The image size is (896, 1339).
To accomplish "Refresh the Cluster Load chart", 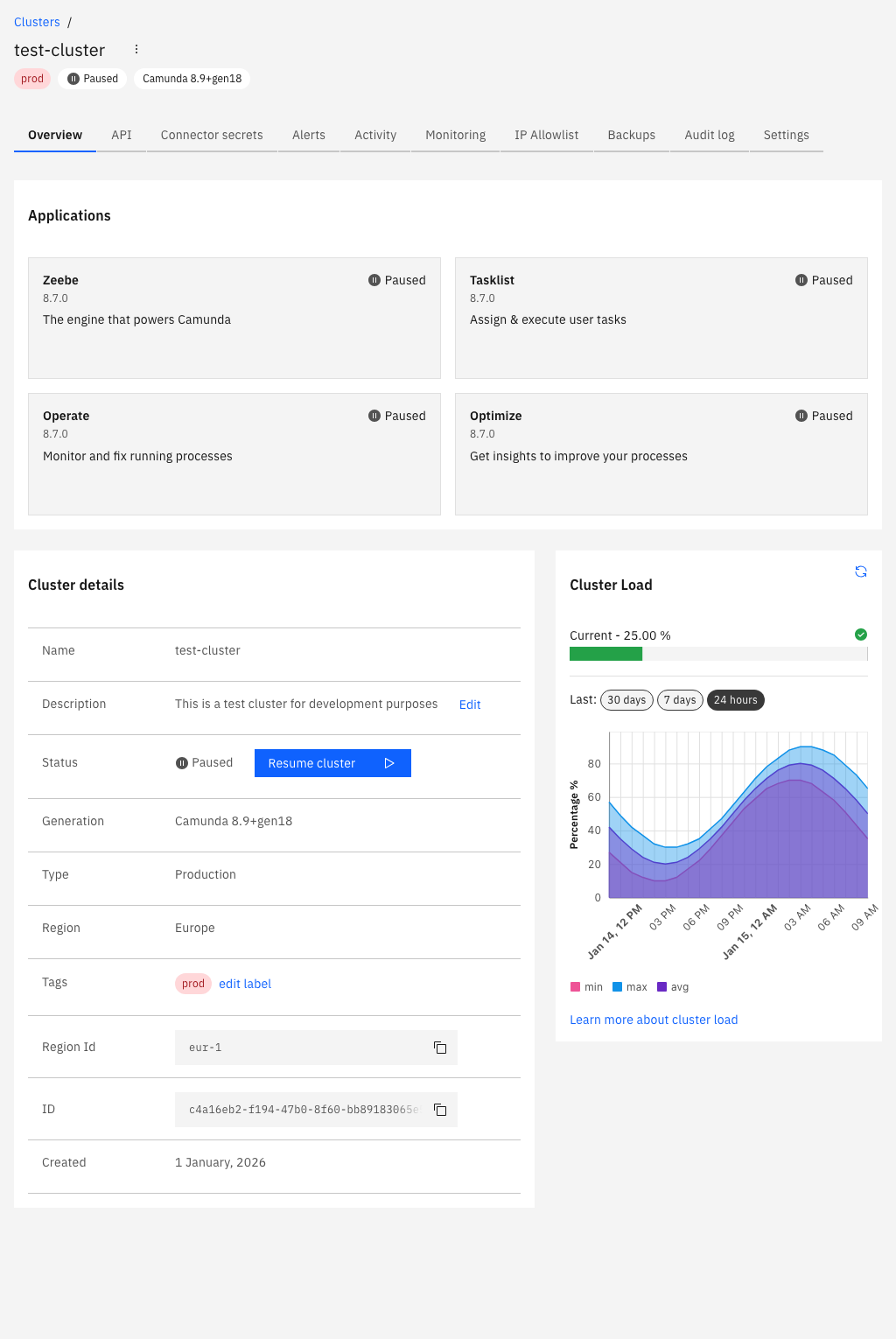I will (861, 571).
